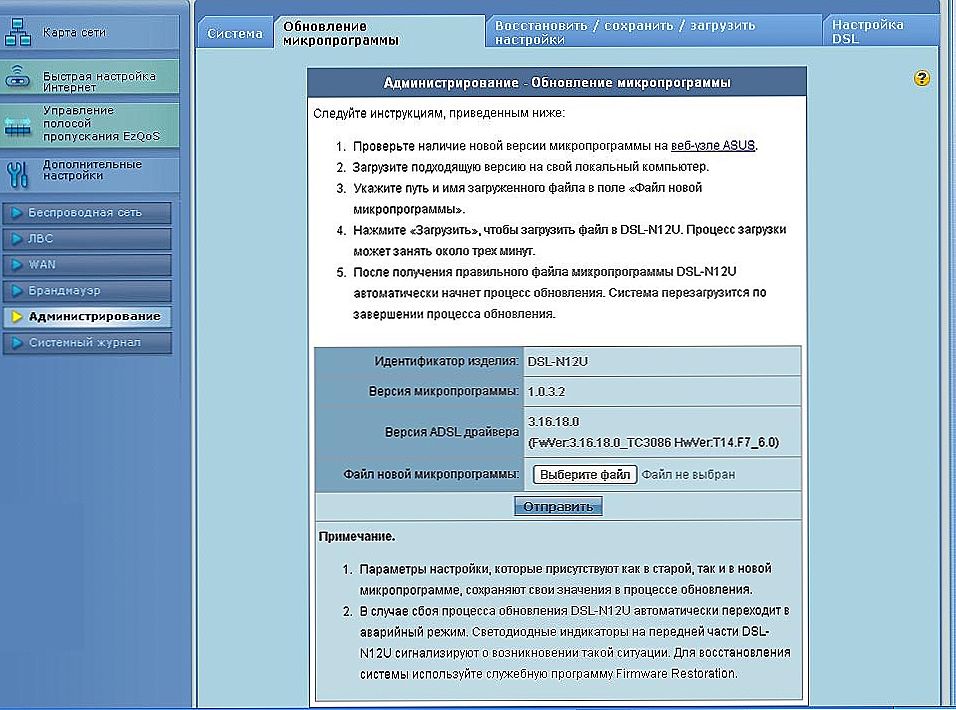956x710 pixels.
Task: Click the Версия ADSL драйвера label
Action: [452, 432]
